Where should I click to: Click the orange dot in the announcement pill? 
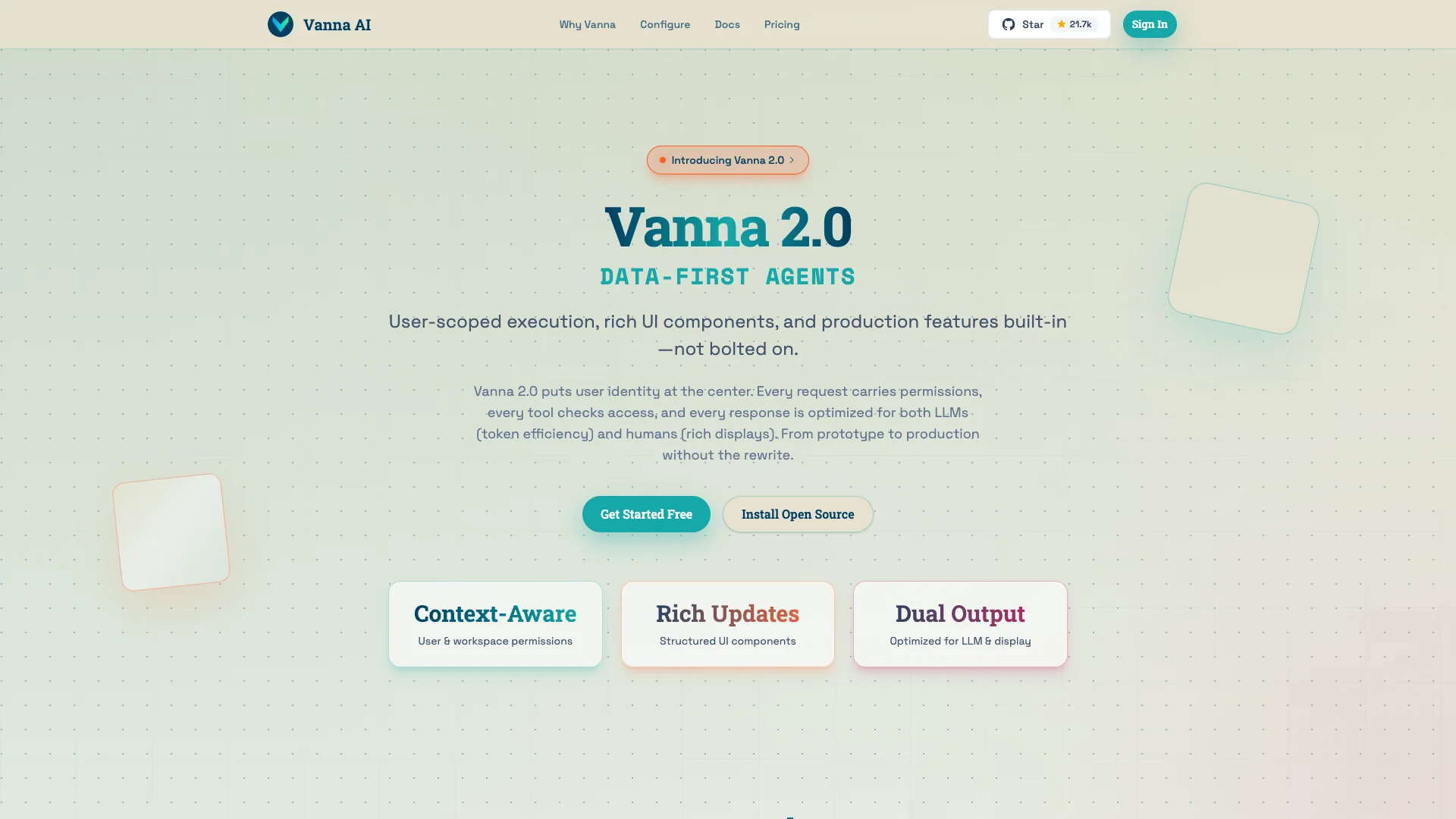(663, 160)
